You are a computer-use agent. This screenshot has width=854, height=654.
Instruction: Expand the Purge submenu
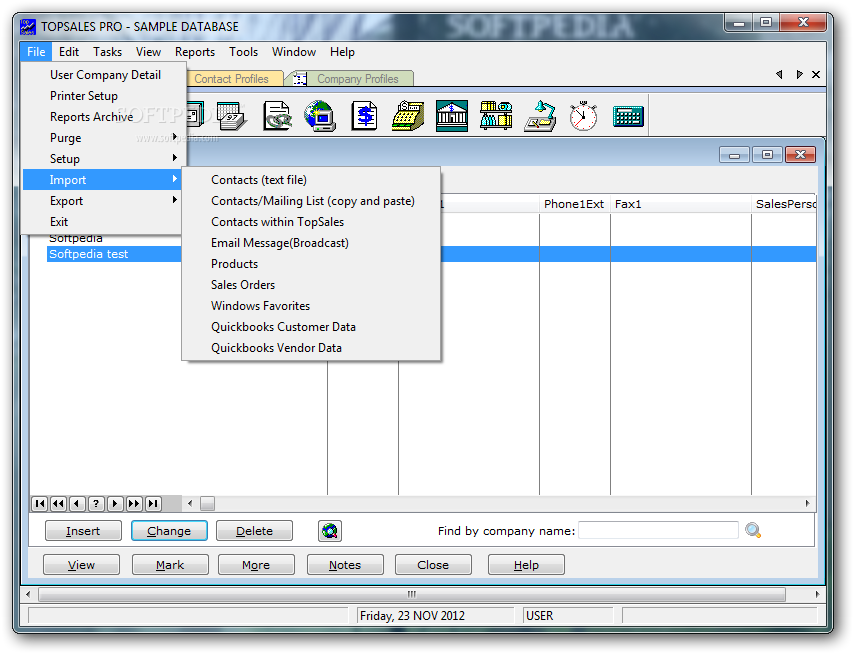[x=103, y=138]
